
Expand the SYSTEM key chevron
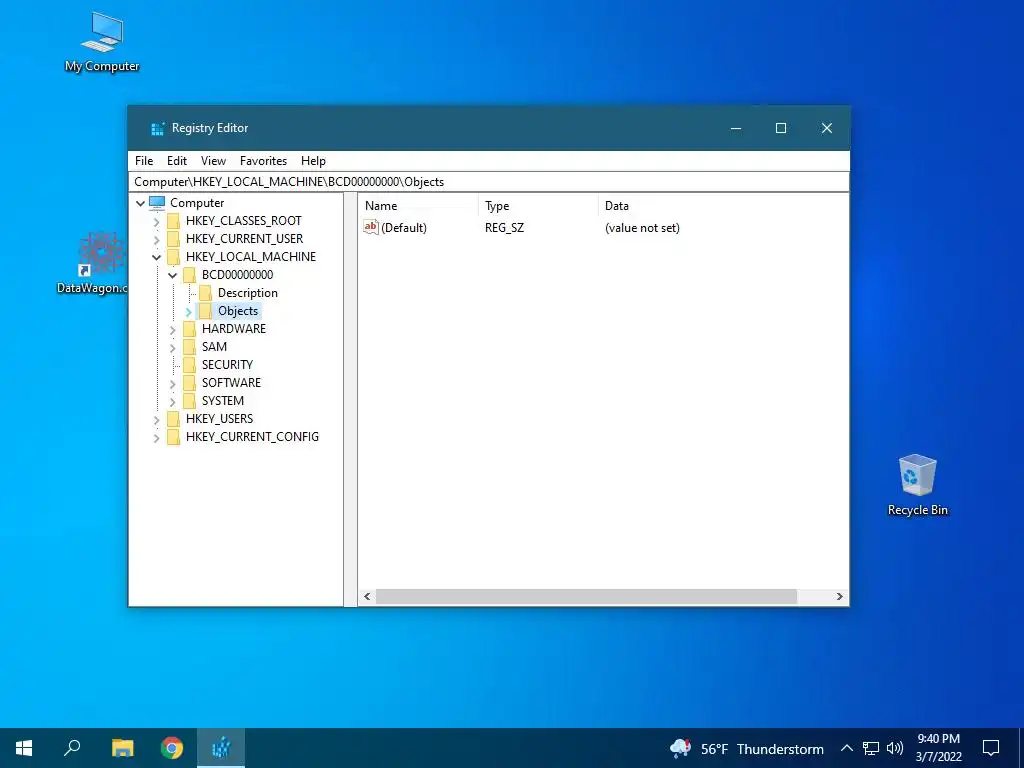pyautogui.click(x=172, y=402)
